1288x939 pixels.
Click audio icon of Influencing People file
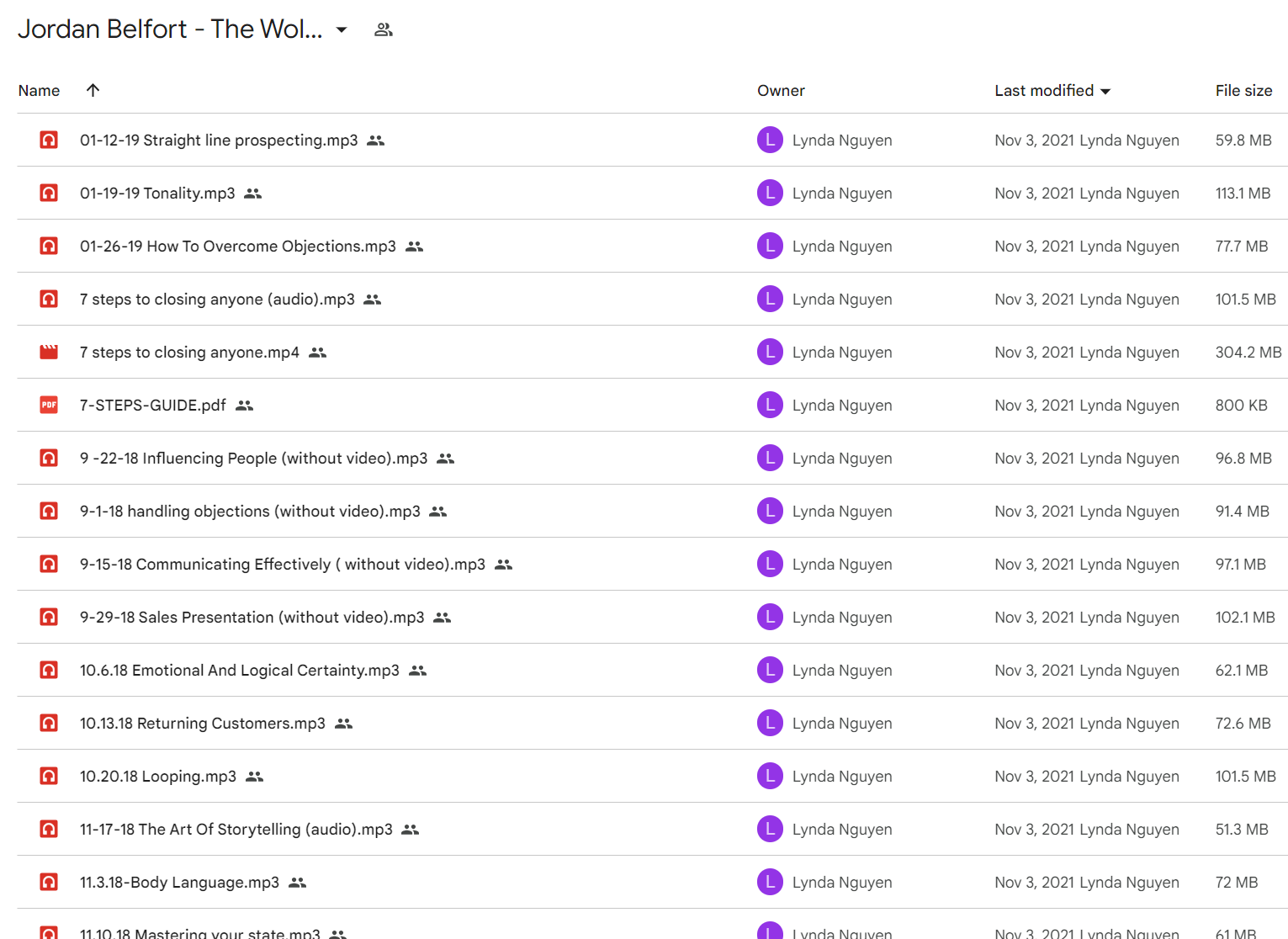[49, 458]
